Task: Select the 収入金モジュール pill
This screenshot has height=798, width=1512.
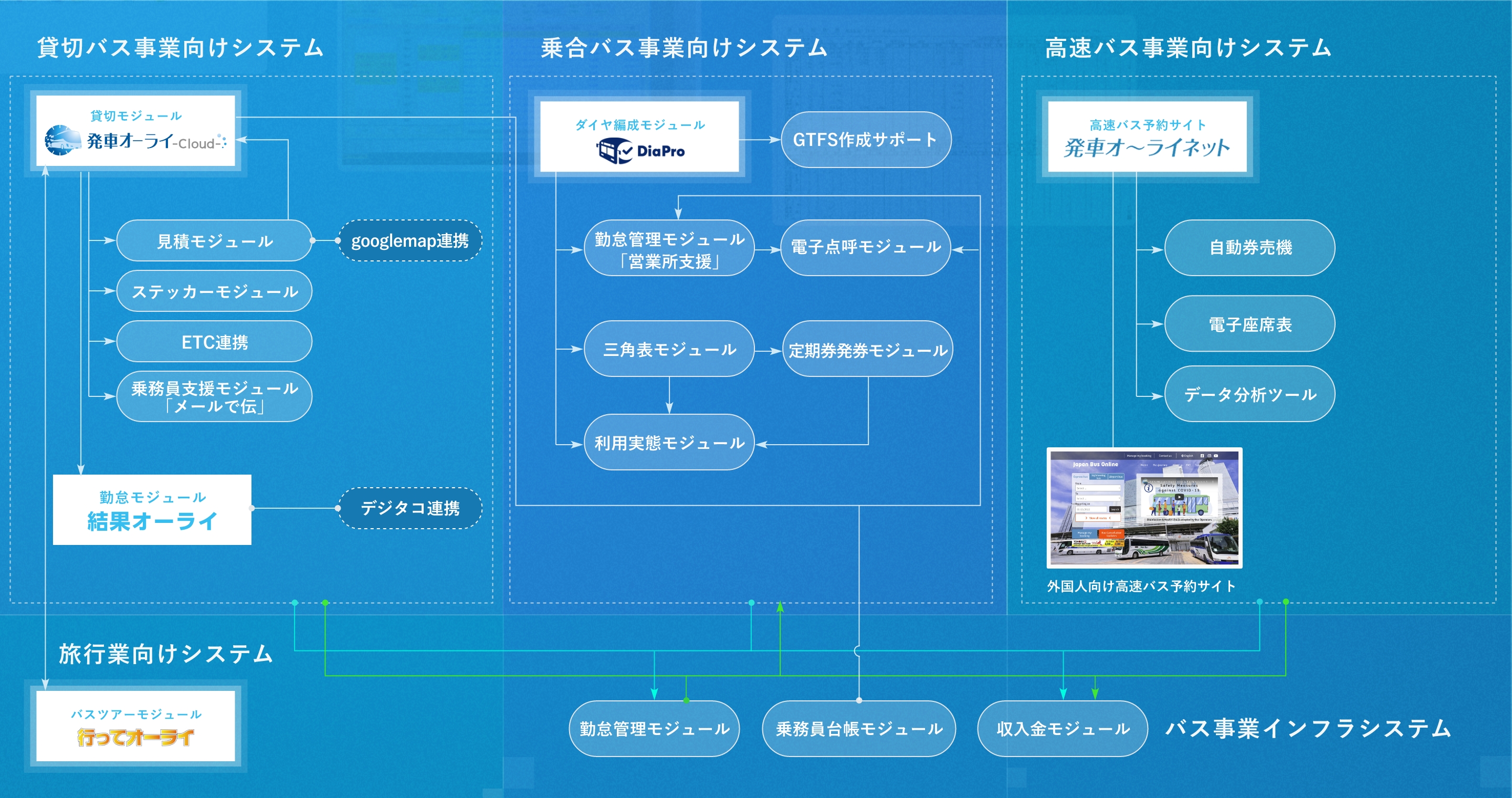Action: [1063, 729]
